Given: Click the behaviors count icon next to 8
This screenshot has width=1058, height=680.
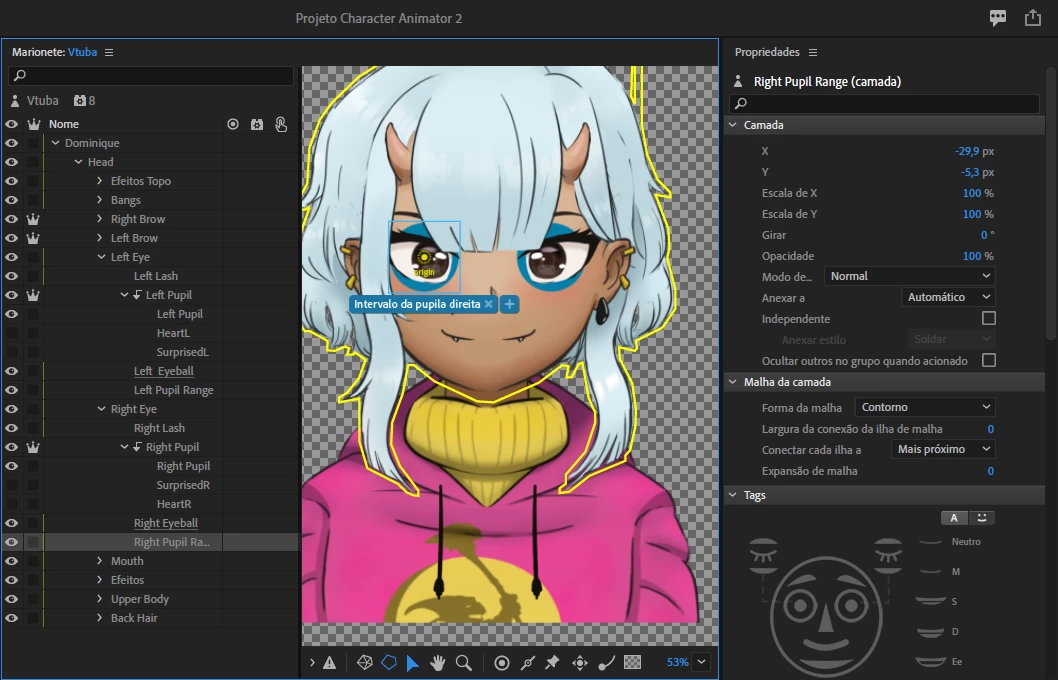Looking at the screenshot, I should point(80,101).
